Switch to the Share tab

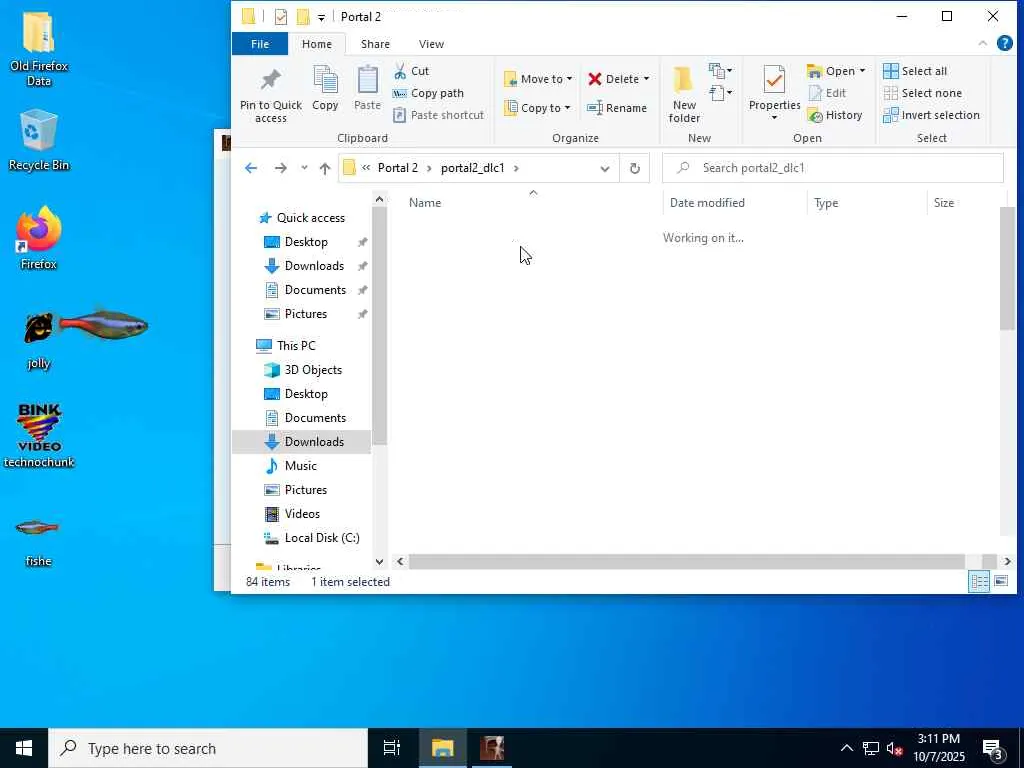[376, 44]
